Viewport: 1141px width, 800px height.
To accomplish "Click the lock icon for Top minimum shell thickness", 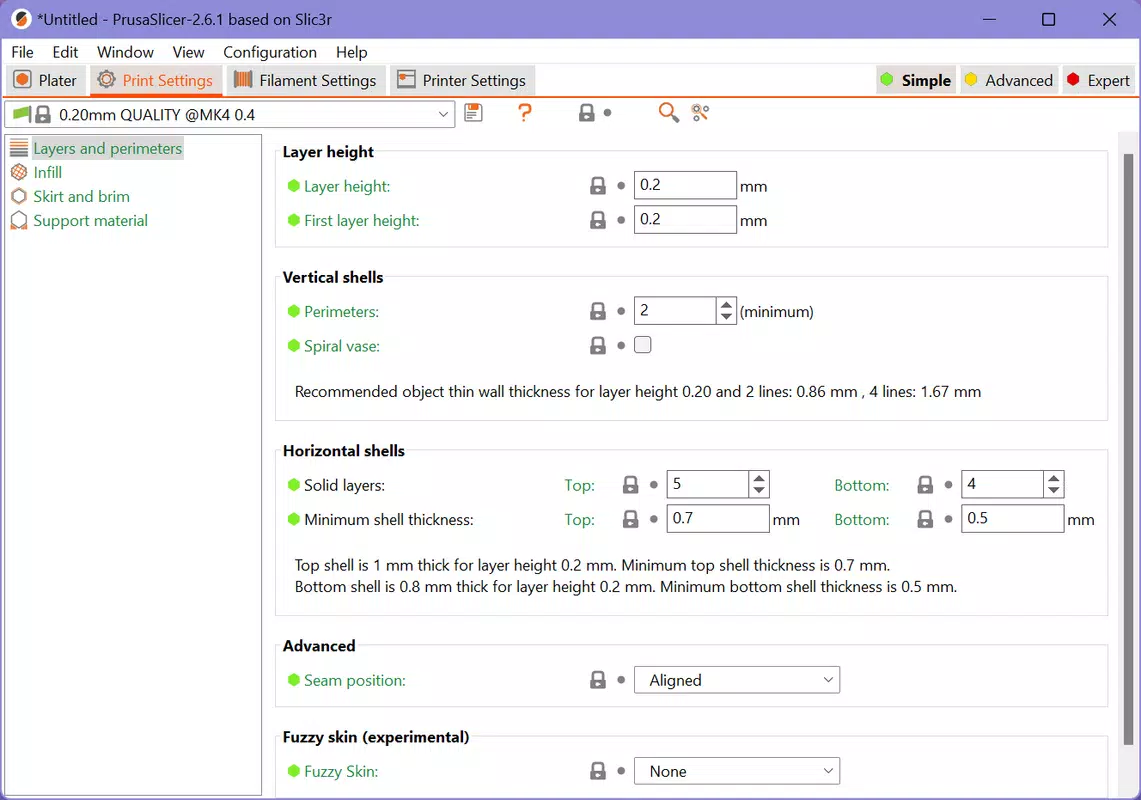I will coord(630,519).
